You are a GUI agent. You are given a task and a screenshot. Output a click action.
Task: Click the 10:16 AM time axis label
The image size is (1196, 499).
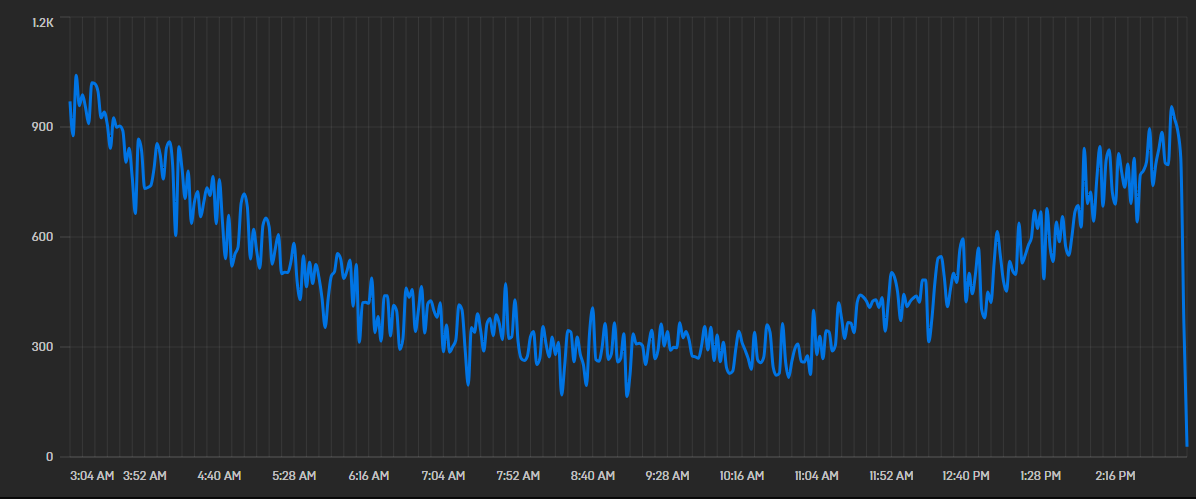coord(742,476)
